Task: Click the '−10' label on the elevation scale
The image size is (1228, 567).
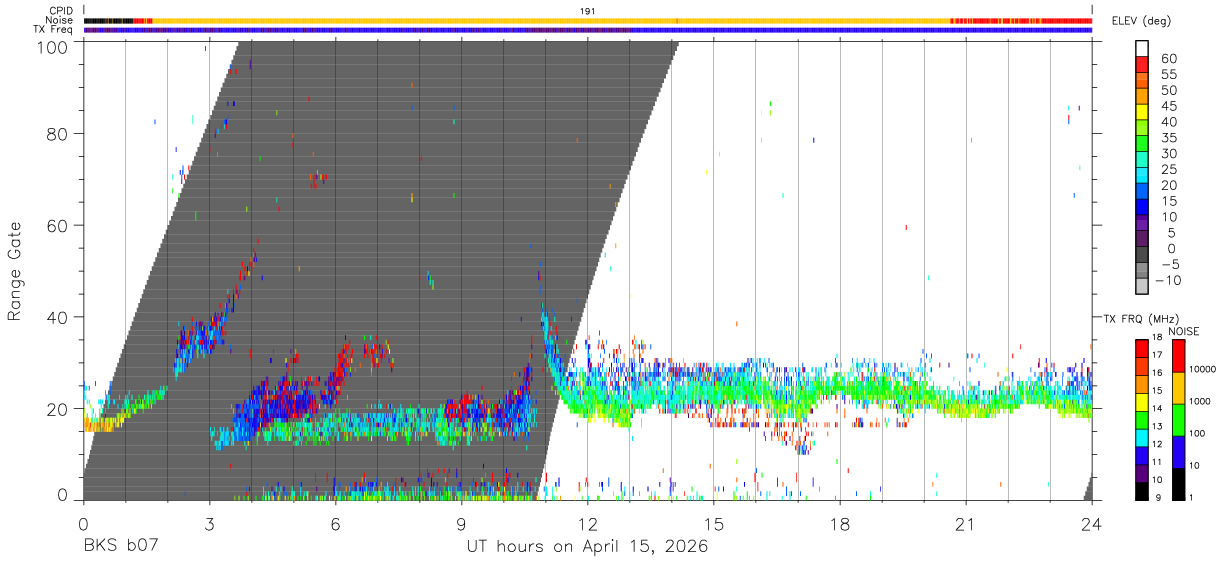Action: (x=1166, y=280)
